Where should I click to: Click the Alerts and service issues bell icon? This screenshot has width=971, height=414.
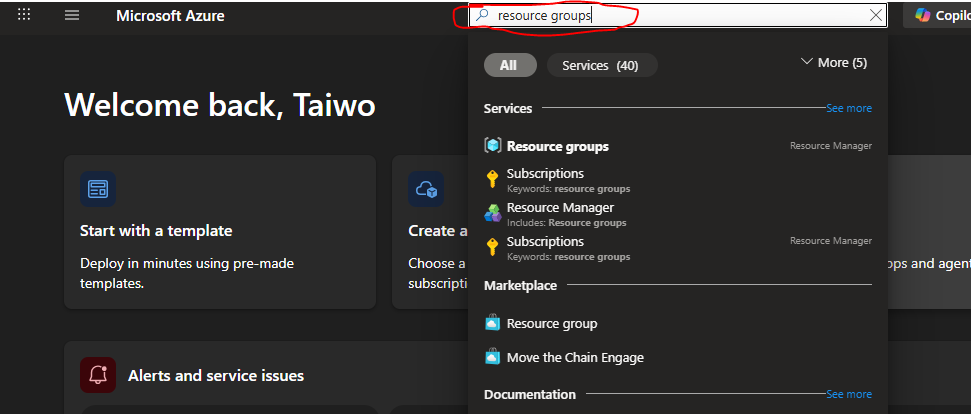(x=98, y=375)
